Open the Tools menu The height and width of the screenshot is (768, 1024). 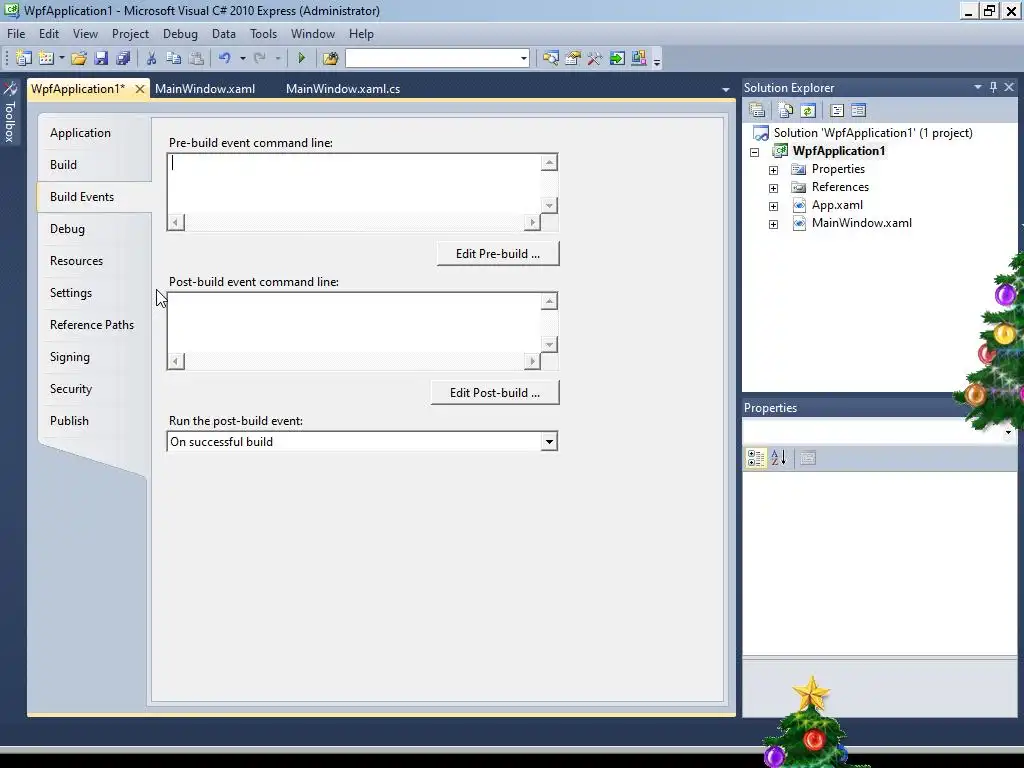click(x=263, y=34)
